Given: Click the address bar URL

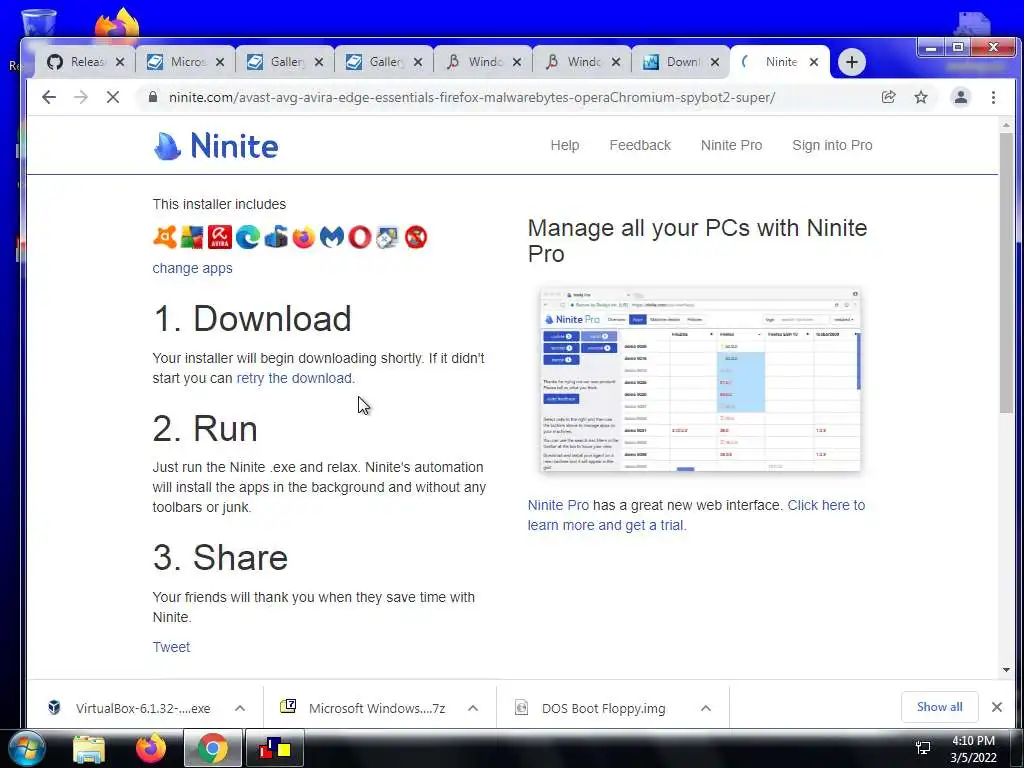Looking at the screenshot, I should pos(472,97).
